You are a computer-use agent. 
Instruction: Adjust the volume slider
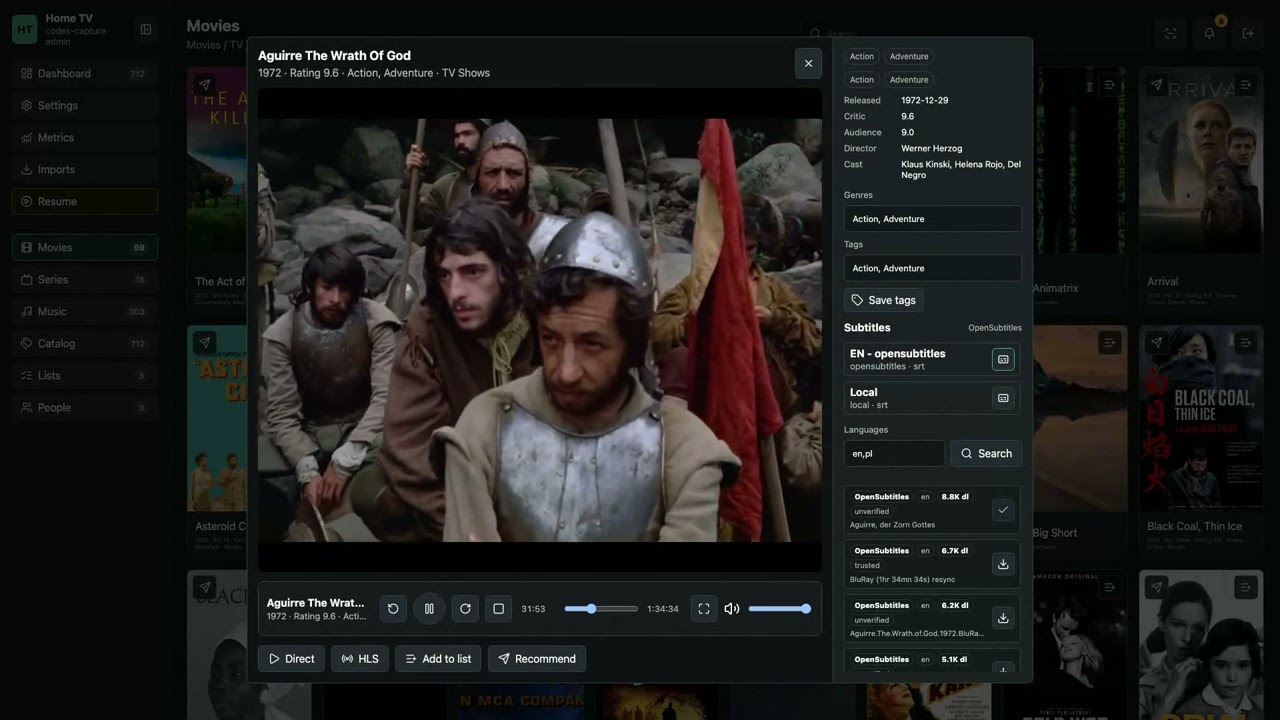click(778, 608)
